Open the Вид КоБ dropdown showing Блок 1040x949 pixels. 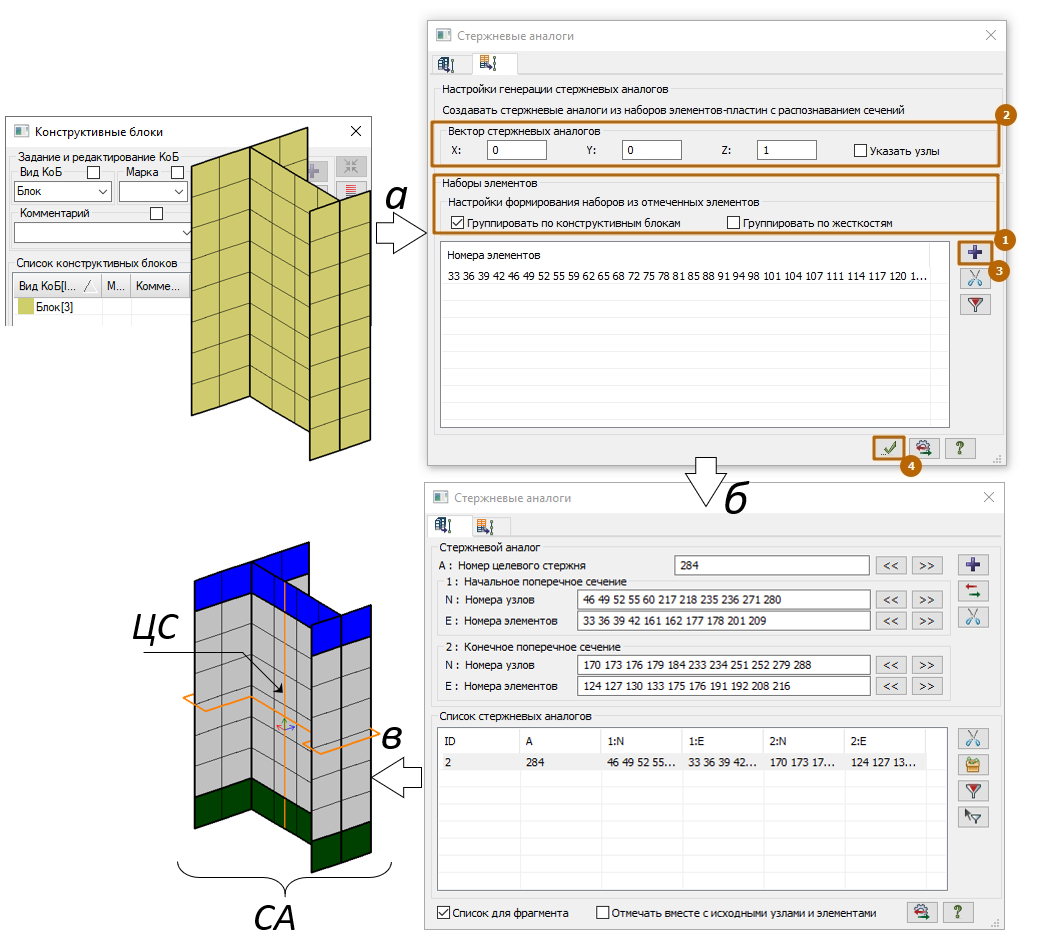(63, 191)
